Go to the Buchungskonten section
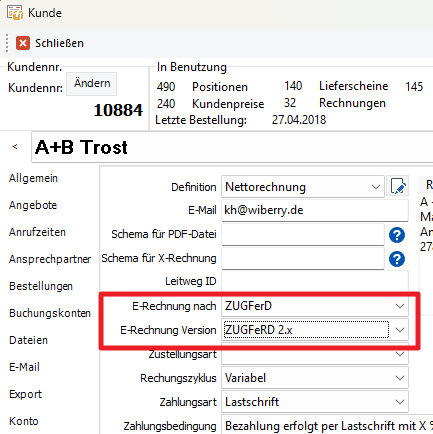433x434 pixels. [50, 313]
